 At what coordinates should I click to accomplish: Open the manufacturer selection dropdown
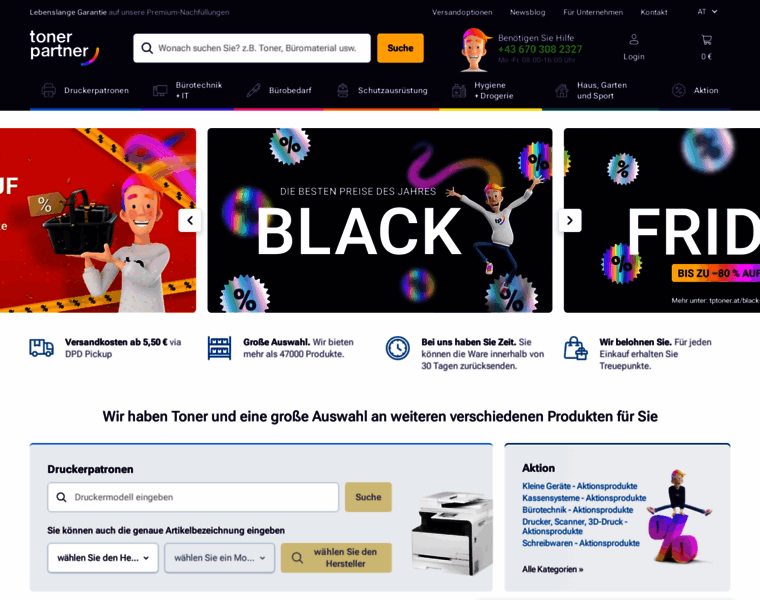point(103,558)
